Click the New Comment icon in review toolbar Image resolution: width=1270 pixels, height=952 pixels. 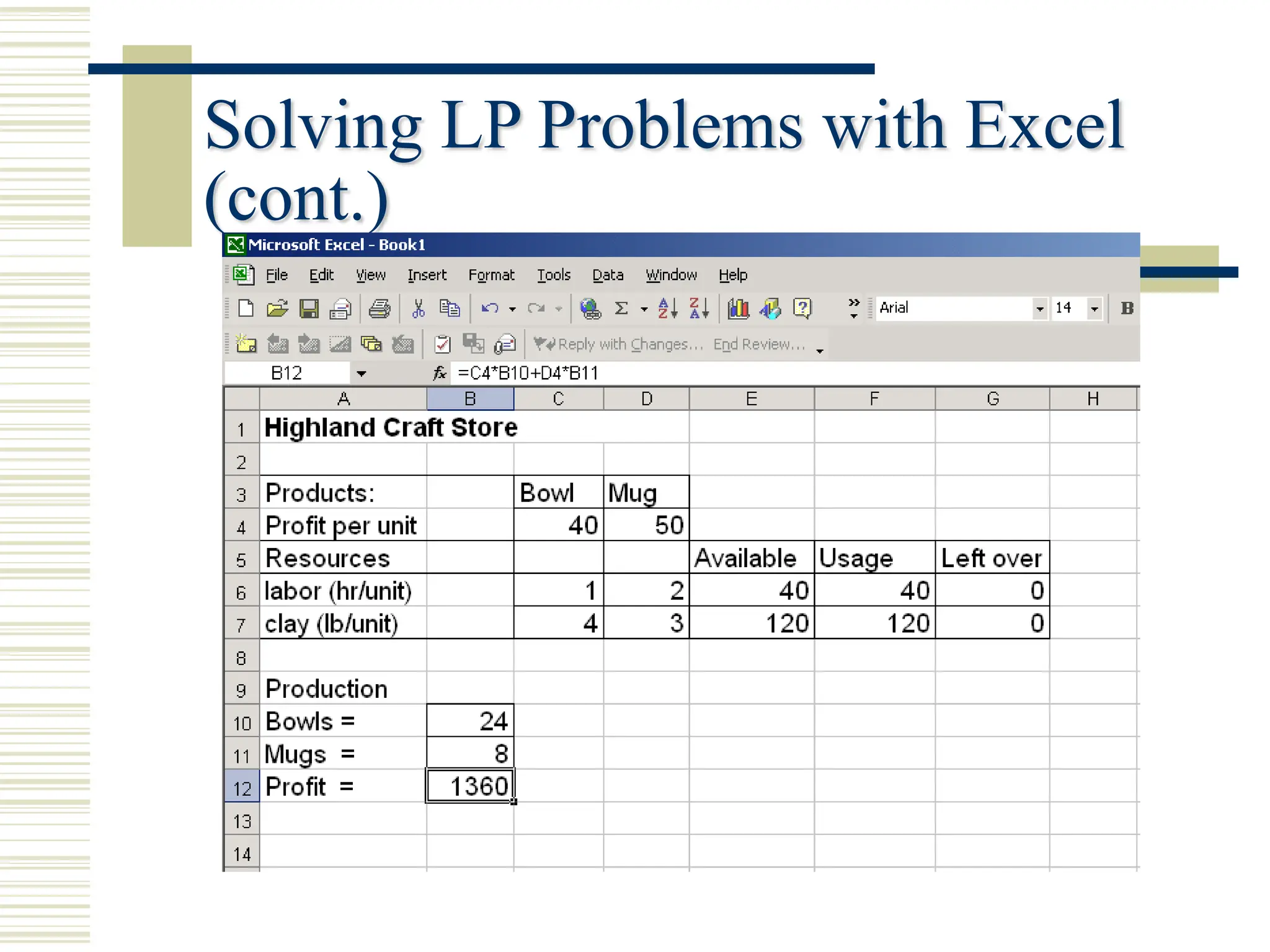pos(246,343)
